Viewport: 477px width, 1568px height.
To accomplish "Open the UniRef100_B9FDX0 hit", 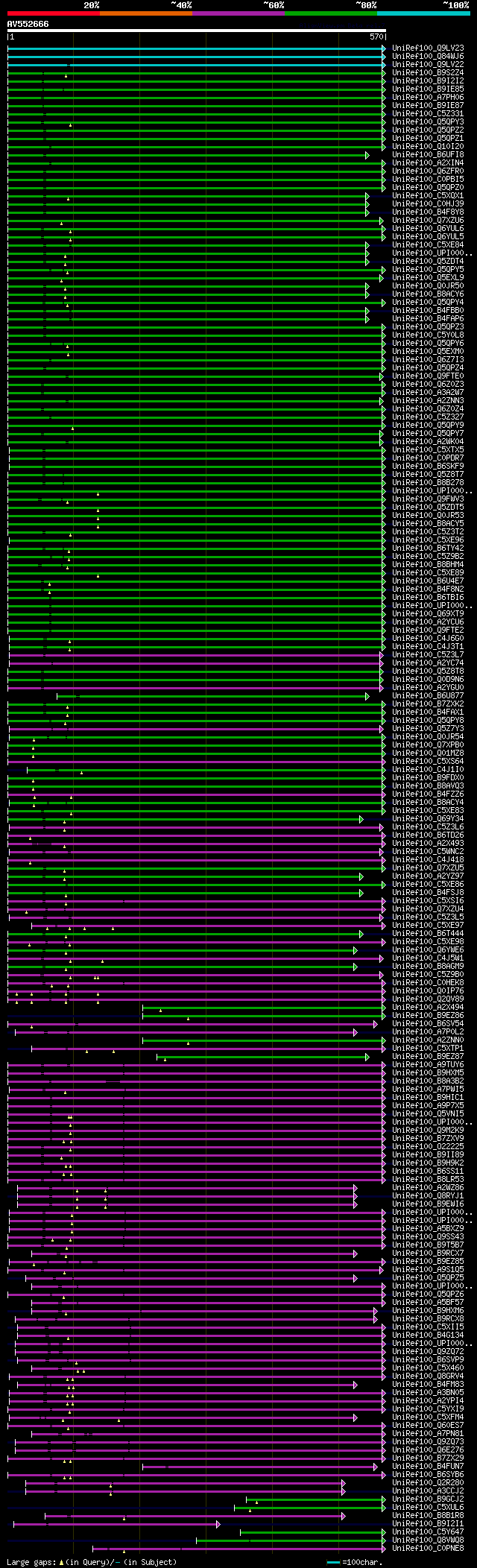I will click(x=428, y=777).
